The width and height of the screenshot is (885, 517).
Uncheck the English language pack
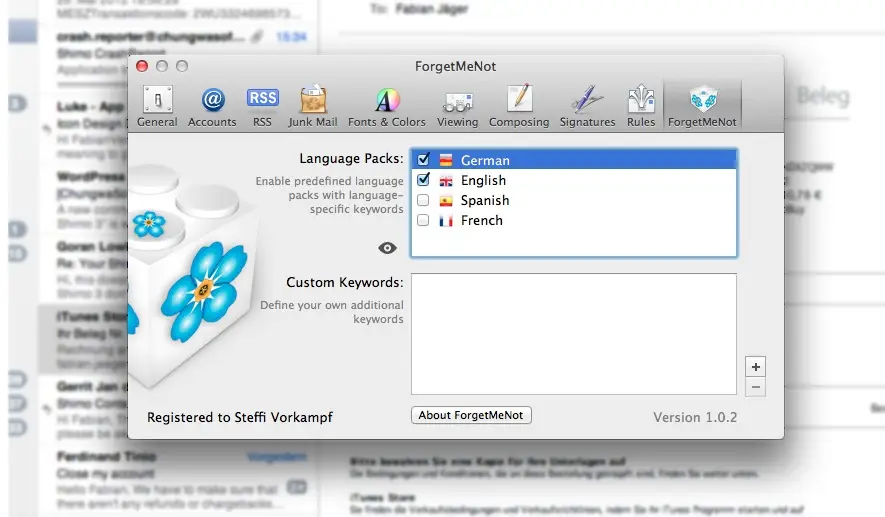pyautogui.click(x=423, y=180)
